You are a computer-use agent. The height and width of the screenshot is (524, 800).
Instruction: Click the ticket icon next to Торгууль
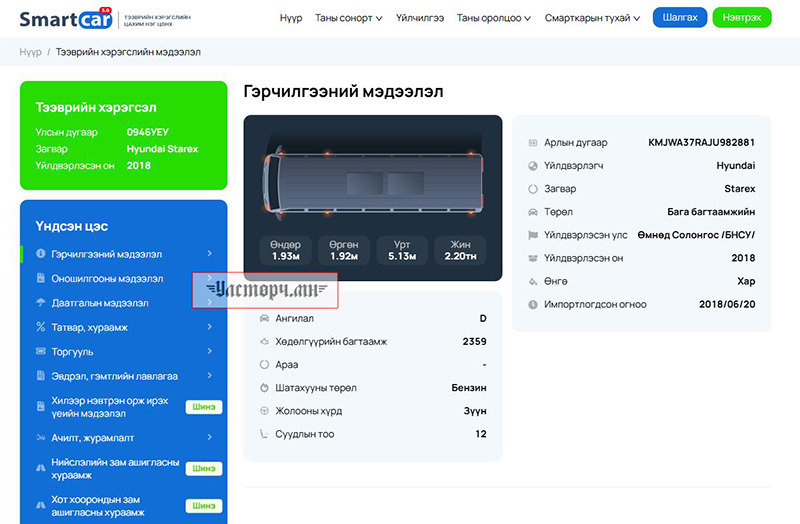(40, 352)
